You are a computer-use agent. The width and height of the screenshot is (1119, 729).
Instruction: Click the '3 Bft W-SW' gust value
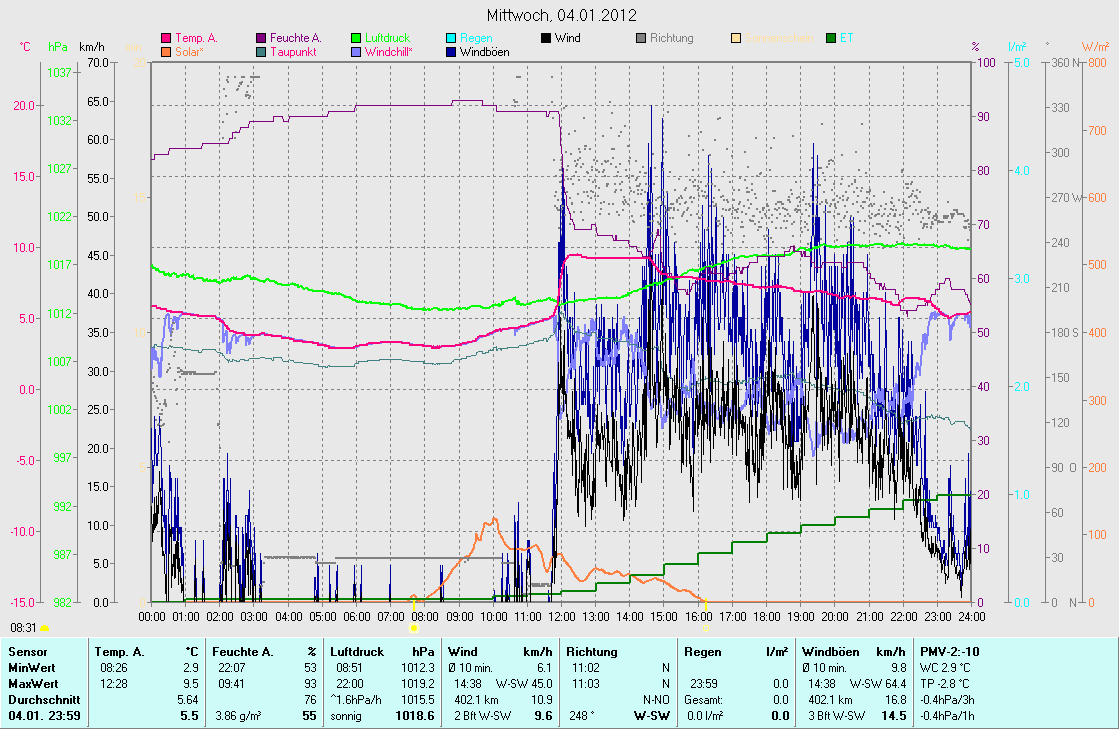pyautogui.click(x=836, y=715)
